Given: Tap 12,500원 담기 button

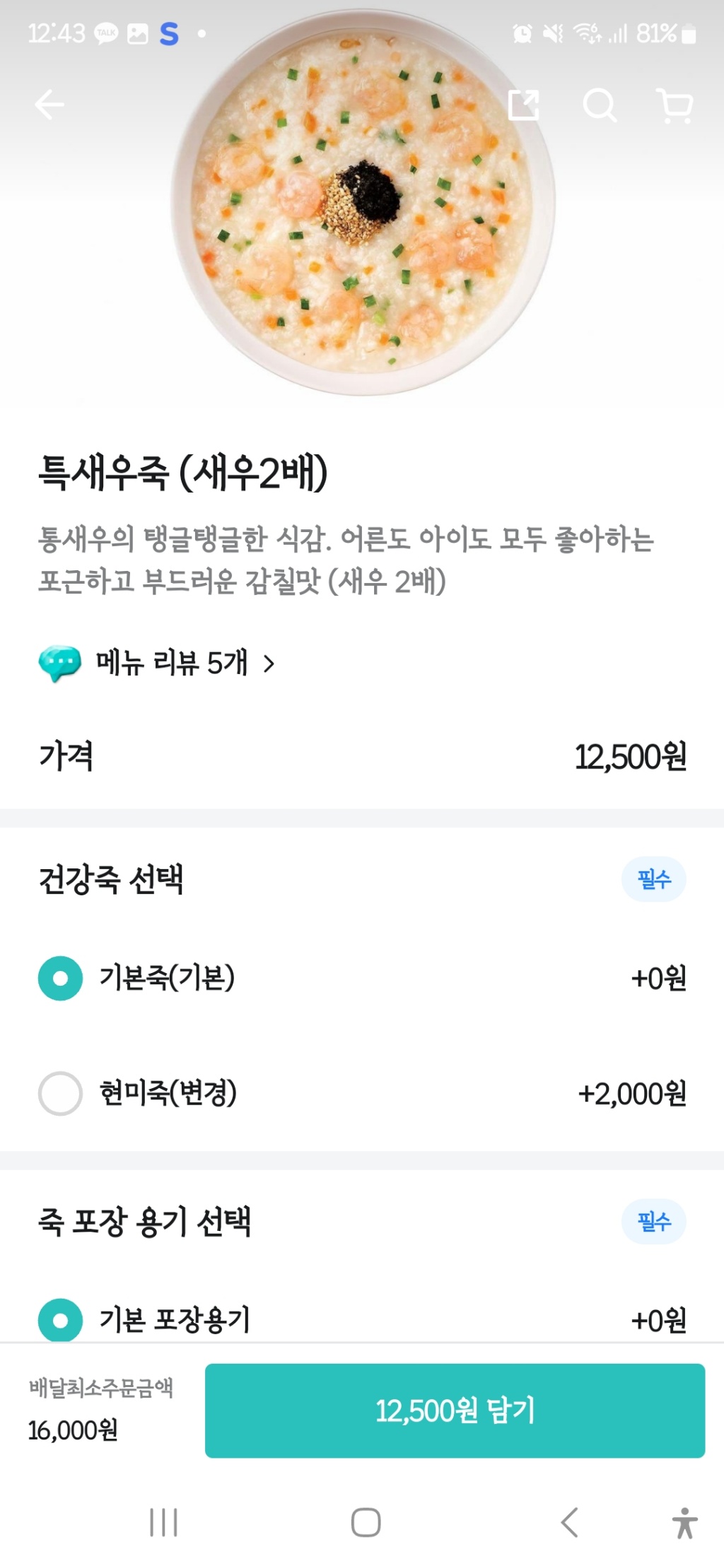Looking at the screenshot, I should [455, 1410].
